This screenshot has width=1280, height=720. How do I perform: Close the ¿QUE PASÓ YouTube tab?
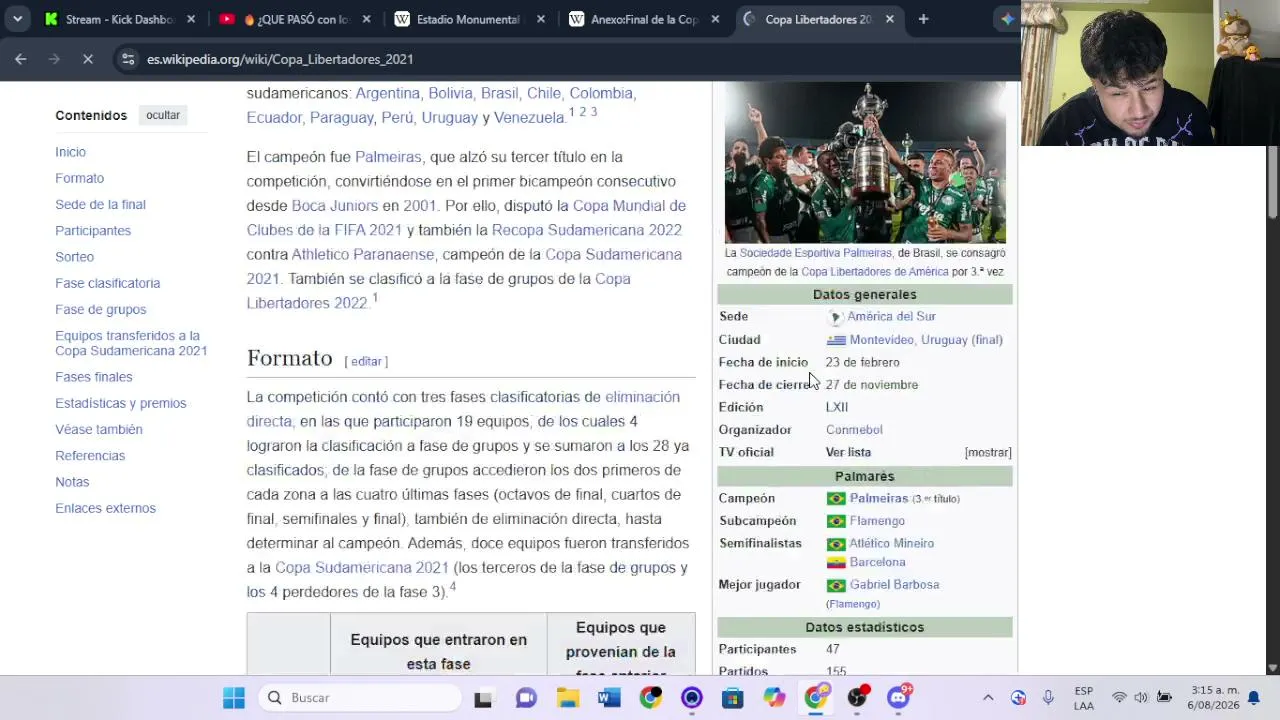click(366, 19)
